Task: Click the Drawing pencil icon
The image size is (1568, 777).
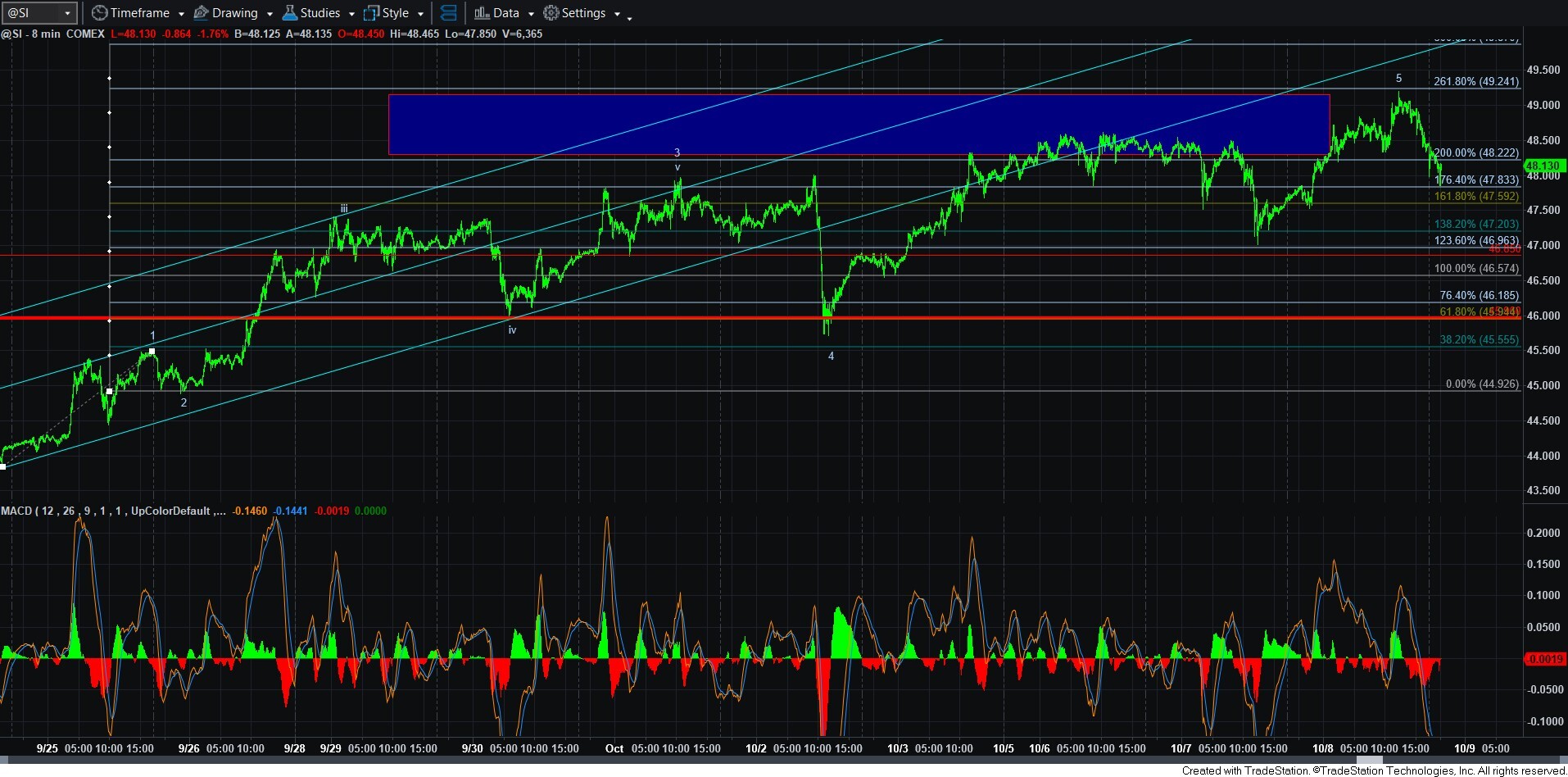Action: [x=201, y=13]
